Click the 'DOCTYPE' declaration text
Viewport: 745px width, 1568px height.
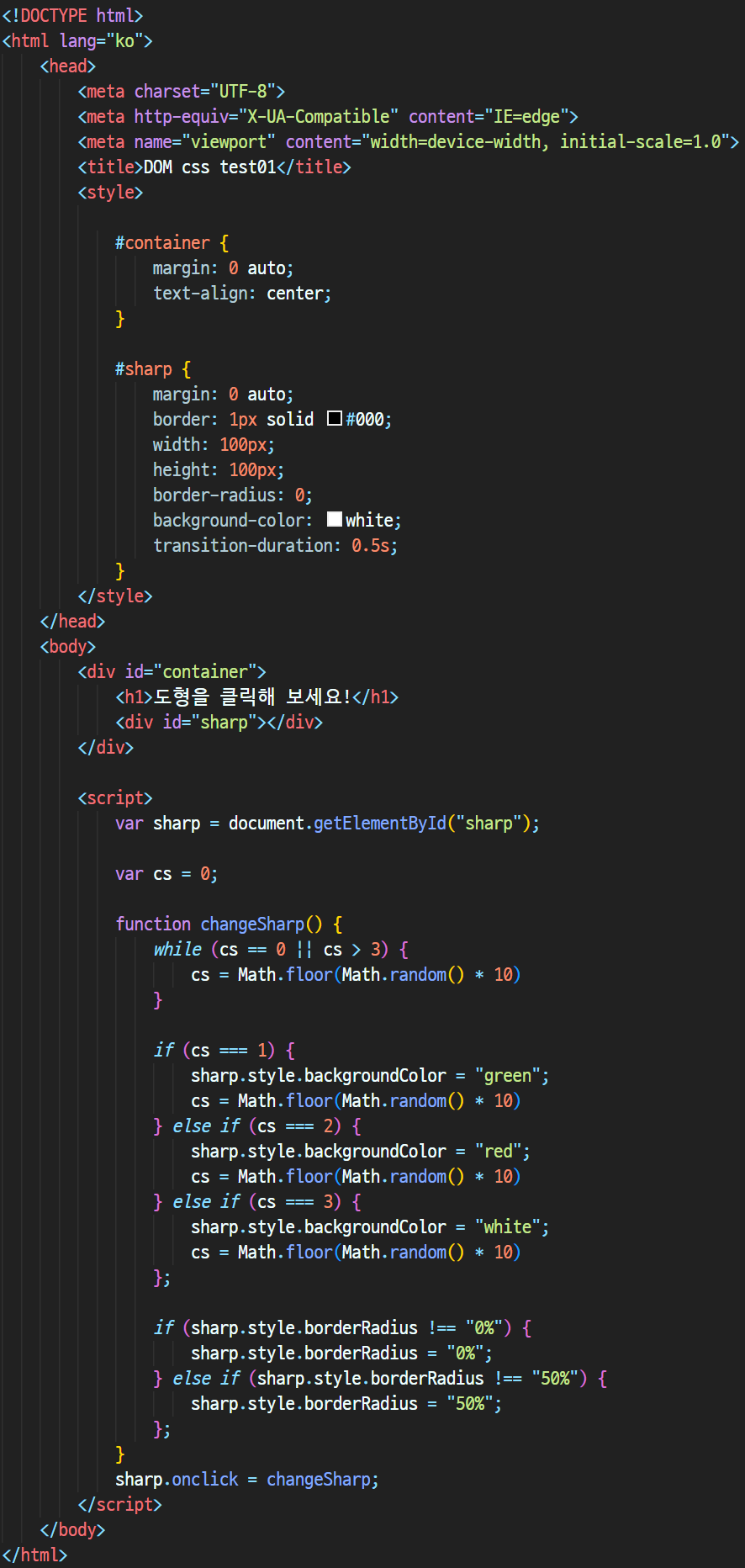pos(55,15)
